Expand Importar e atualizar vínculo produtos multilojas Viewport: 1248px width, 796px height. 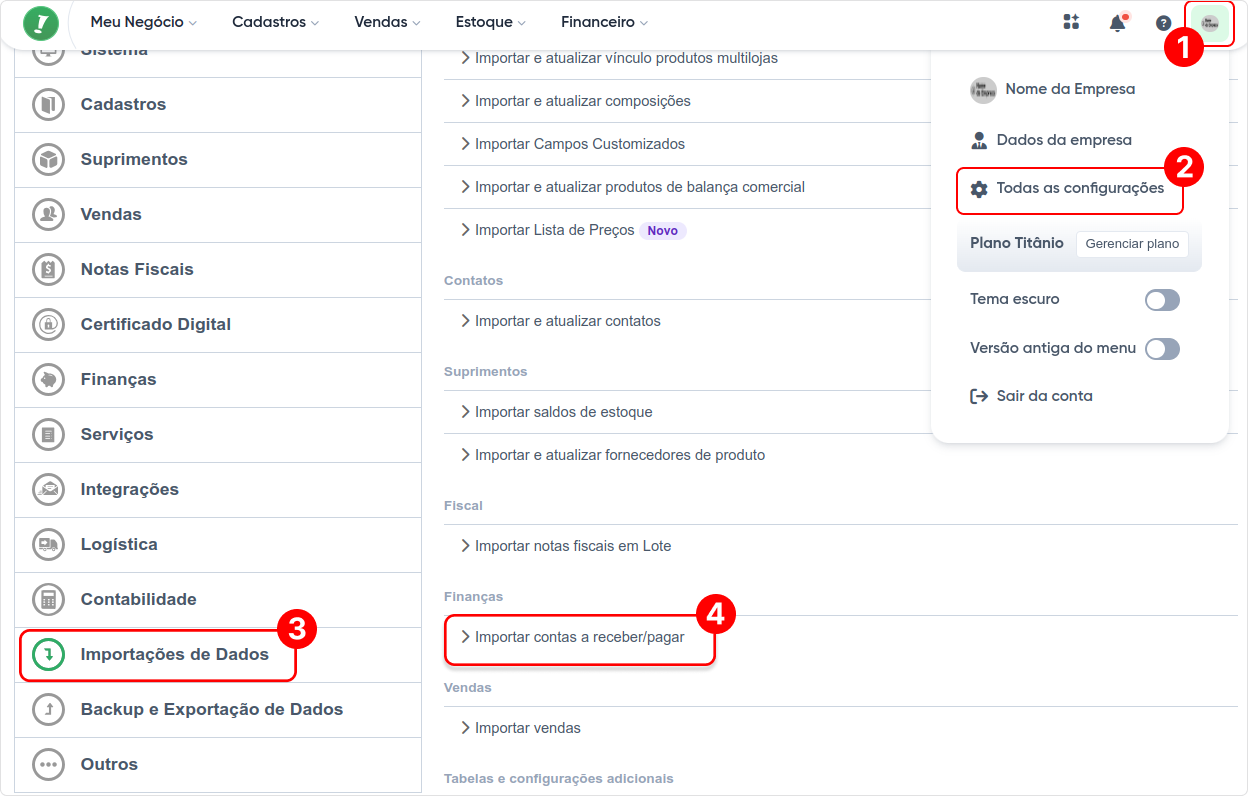618,58
